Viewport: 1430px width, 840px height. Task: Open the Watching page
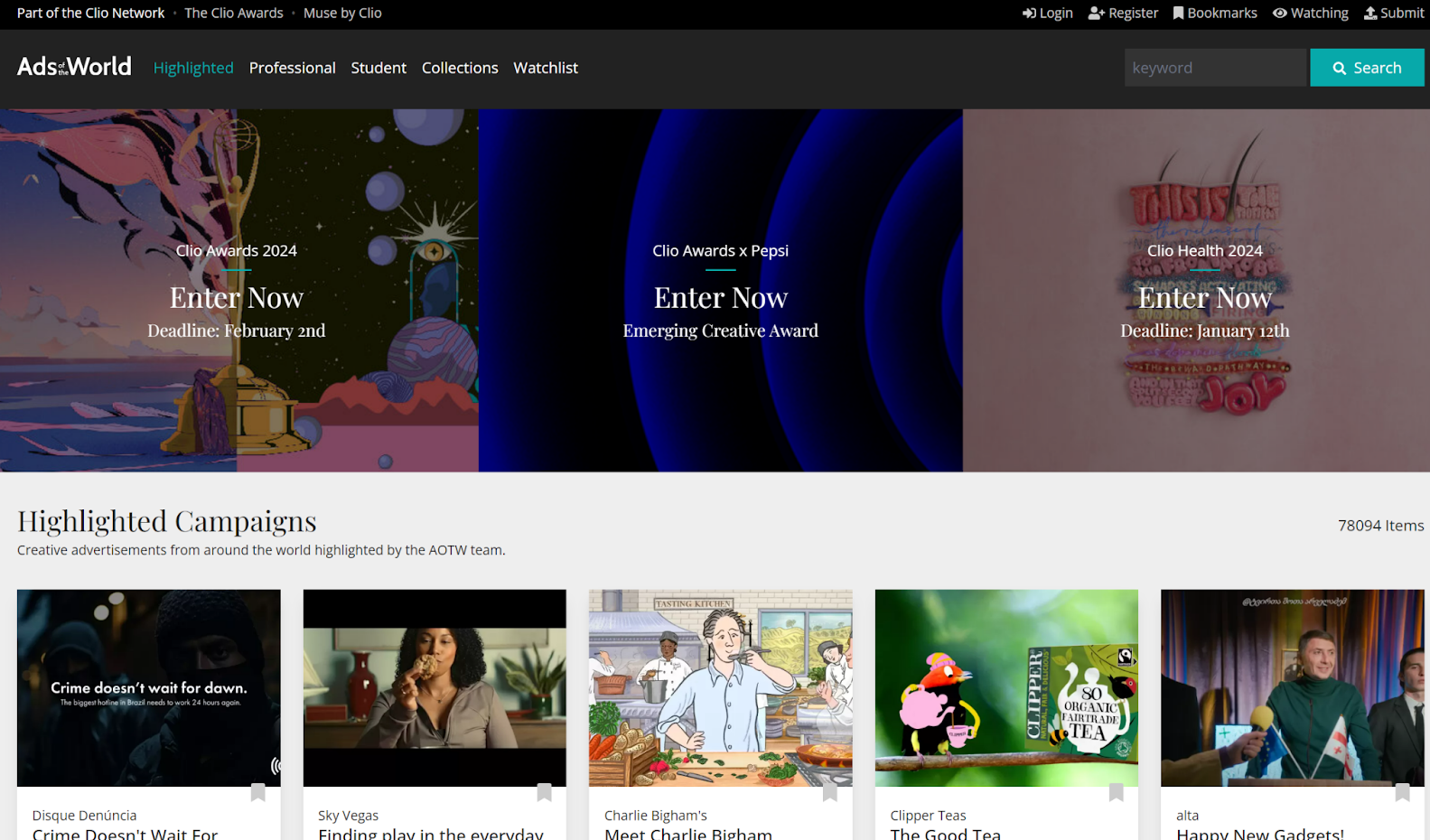(x=1310, y=13)
